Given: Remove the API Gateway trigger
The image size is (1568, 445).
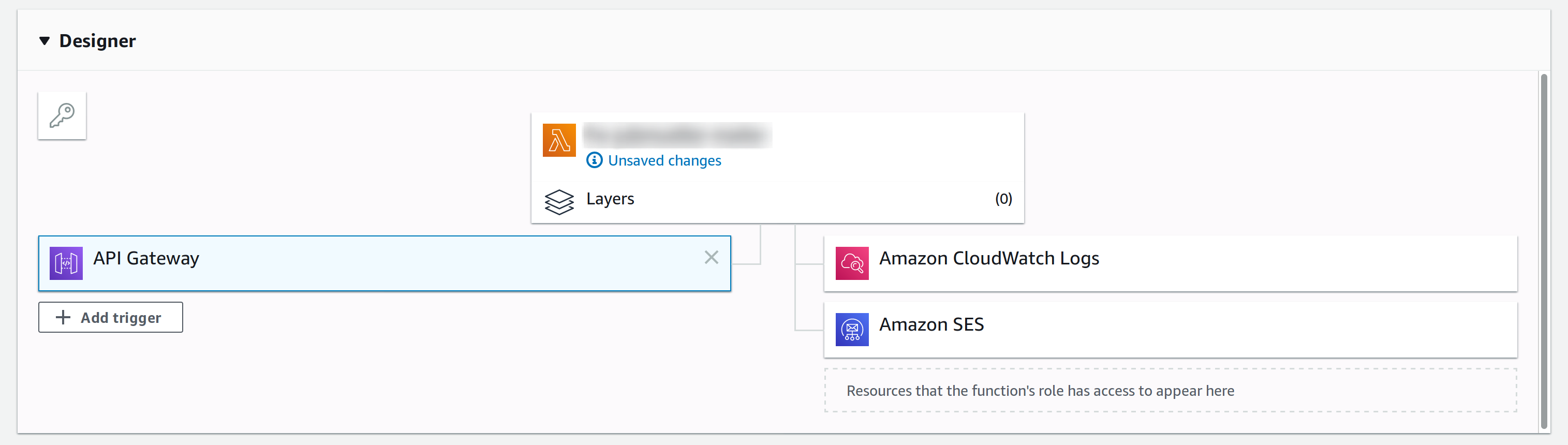Looking at the screenshot, I should pos(711,258).
